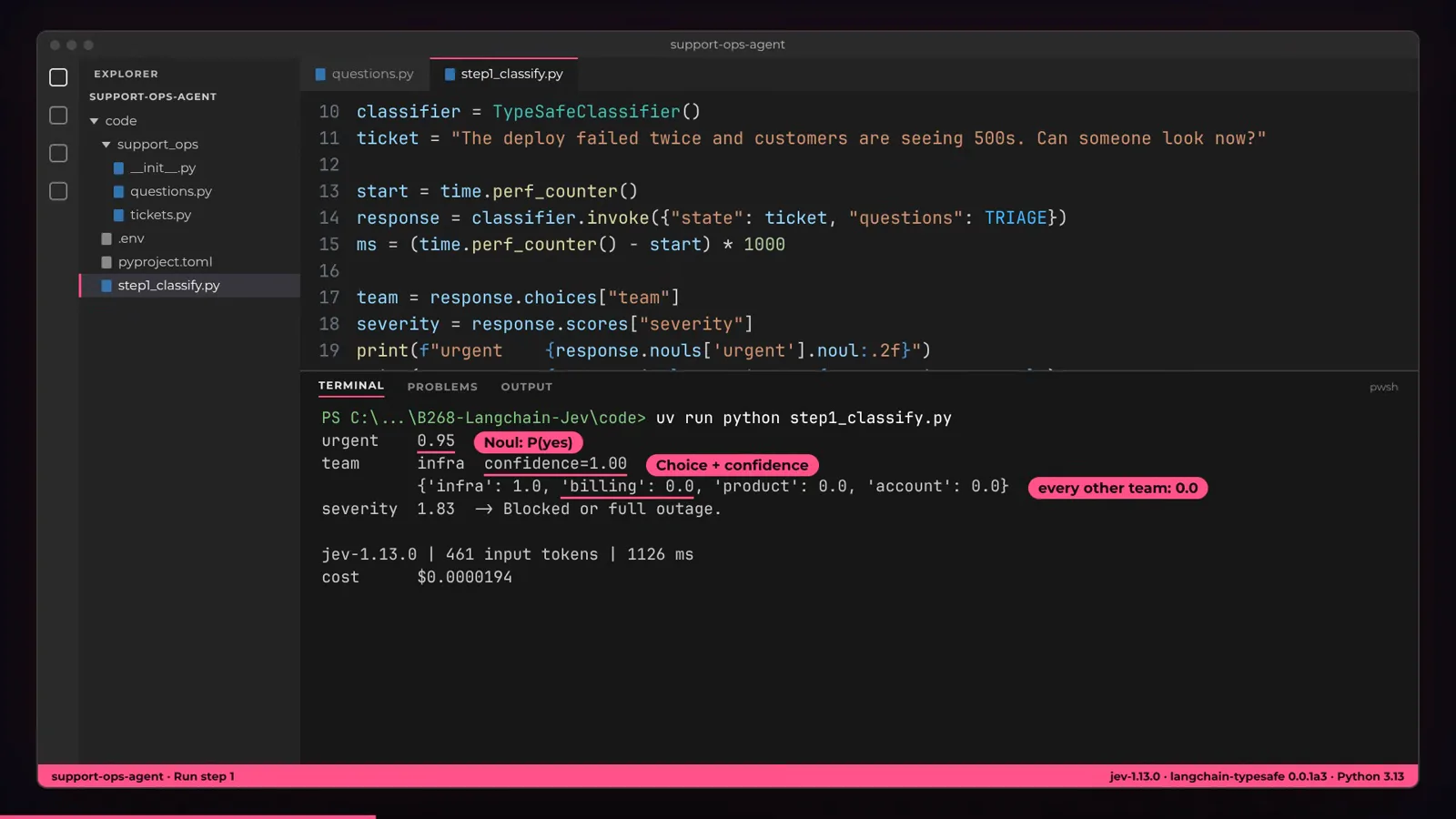Click the window title support-ops-agent

pyautogui.click(x=727, y=45)
